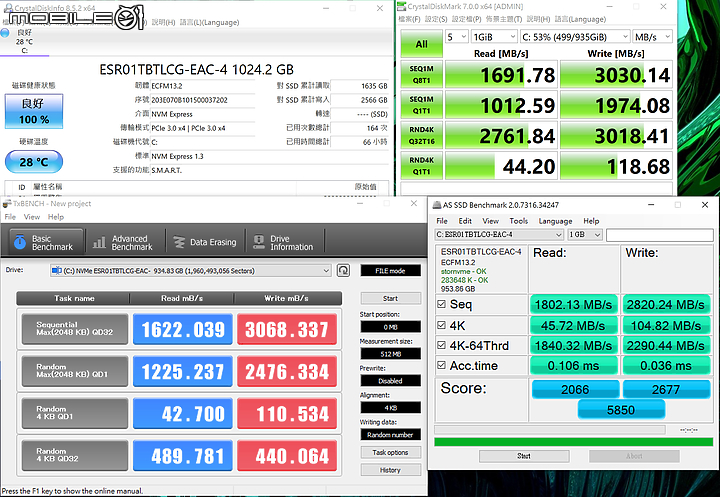
Task: Open Task options in TxBENCH
Action: [x=390, y=452]
